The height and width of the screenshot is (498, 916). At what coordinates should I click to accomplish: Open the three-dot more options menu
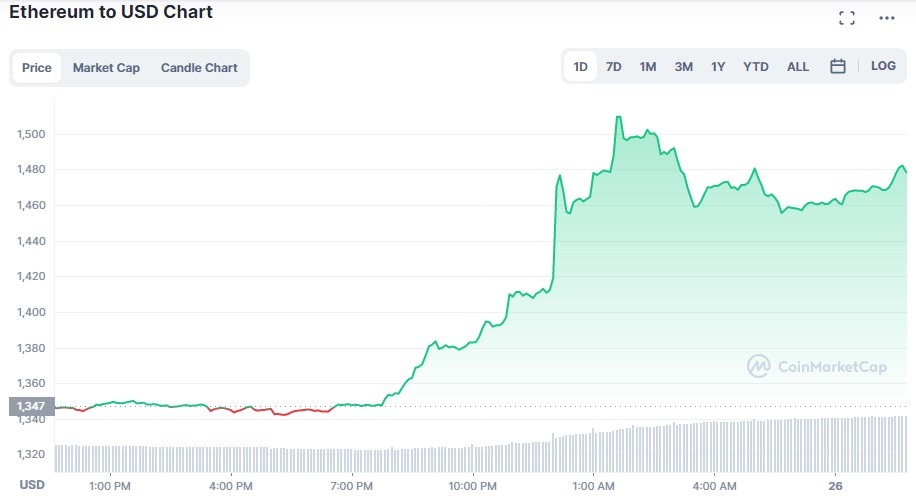(887, 18)
